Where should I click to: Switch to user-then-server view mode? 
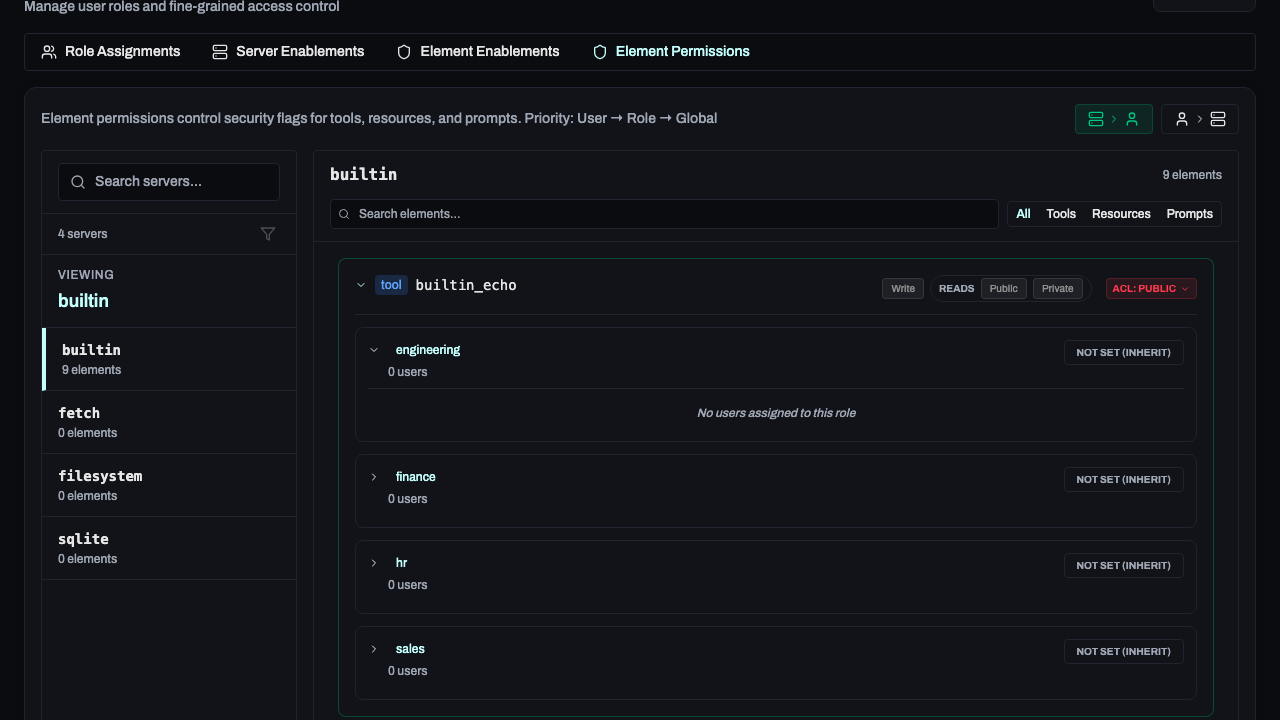1199,118
